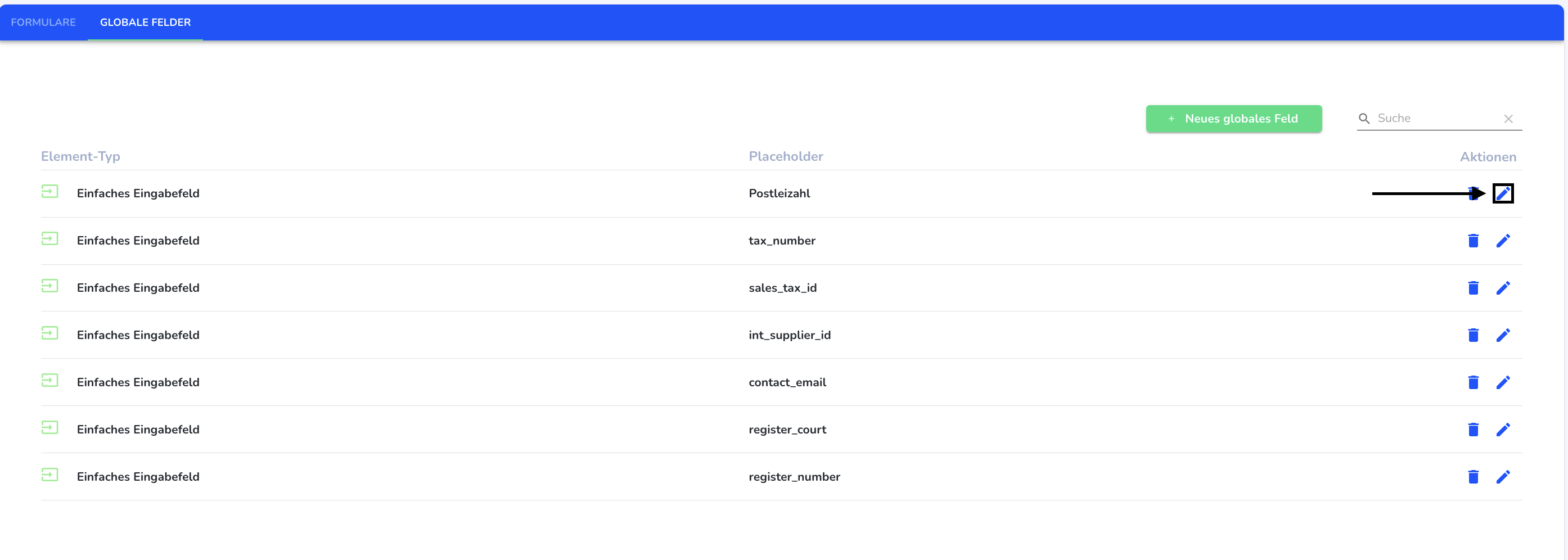Edit the int_supplier_id field

1502,336
